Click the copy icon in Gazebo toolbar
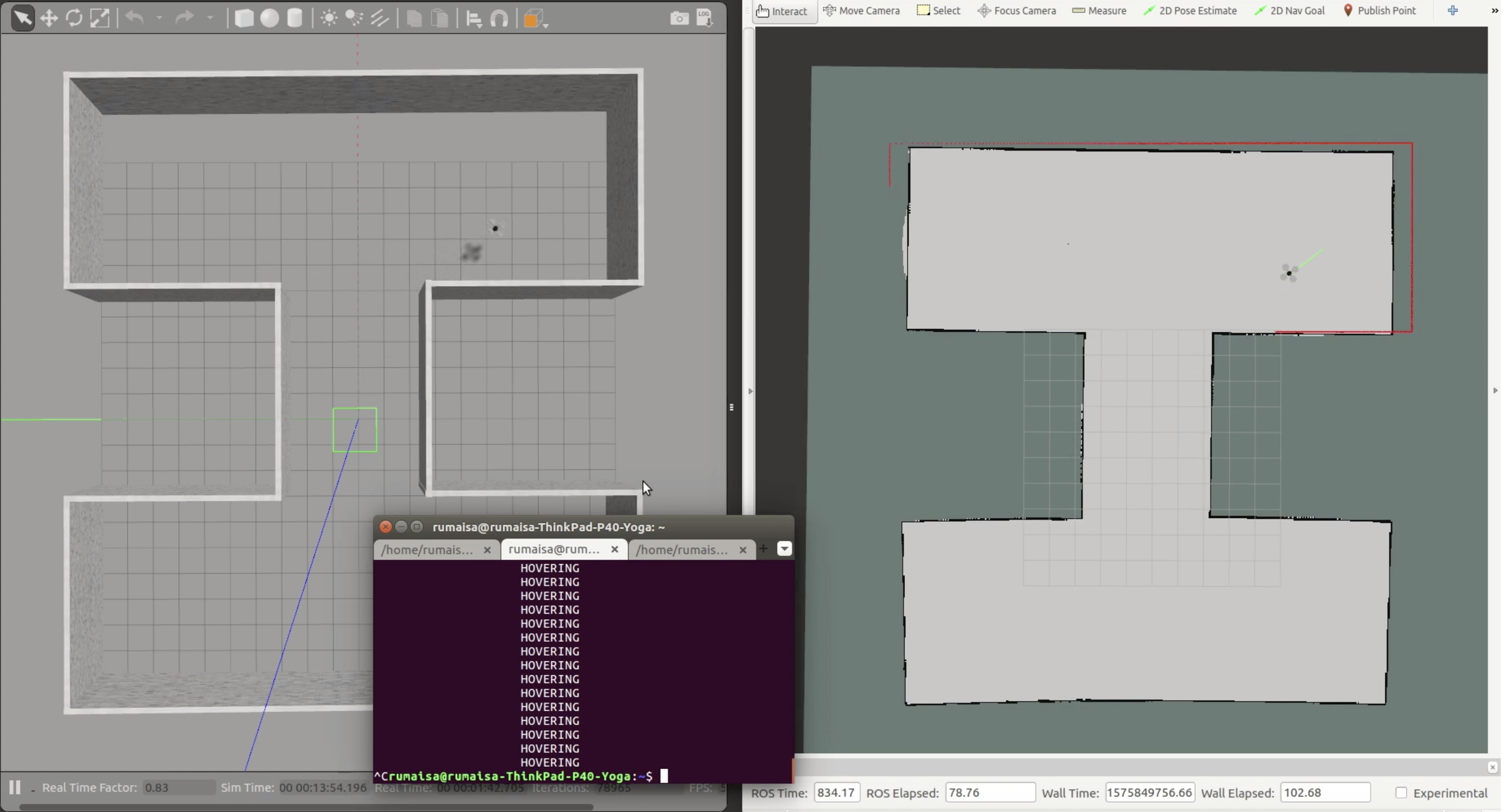This screenshot has width=1501, height=812. (414, 19)
